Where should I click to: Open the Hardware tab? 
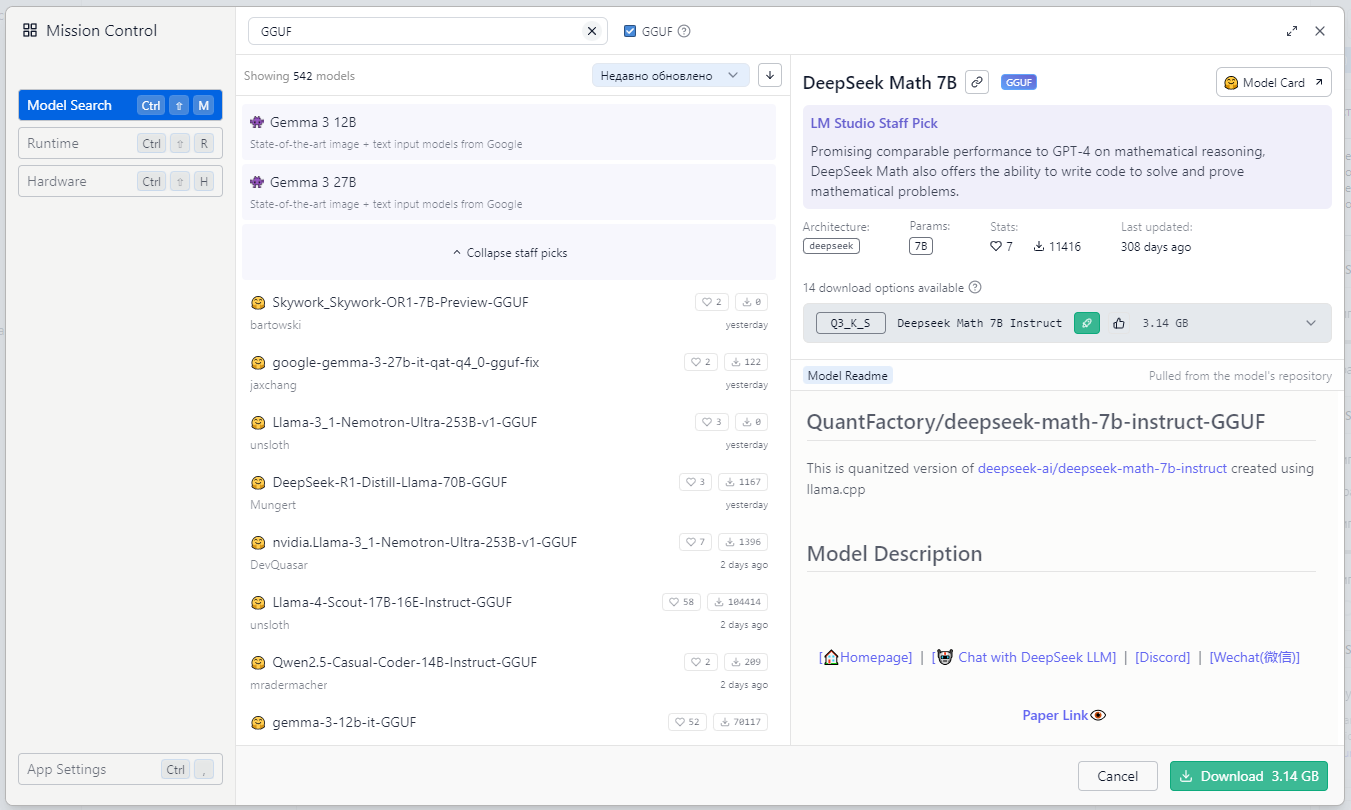click(x=120, y=181)
